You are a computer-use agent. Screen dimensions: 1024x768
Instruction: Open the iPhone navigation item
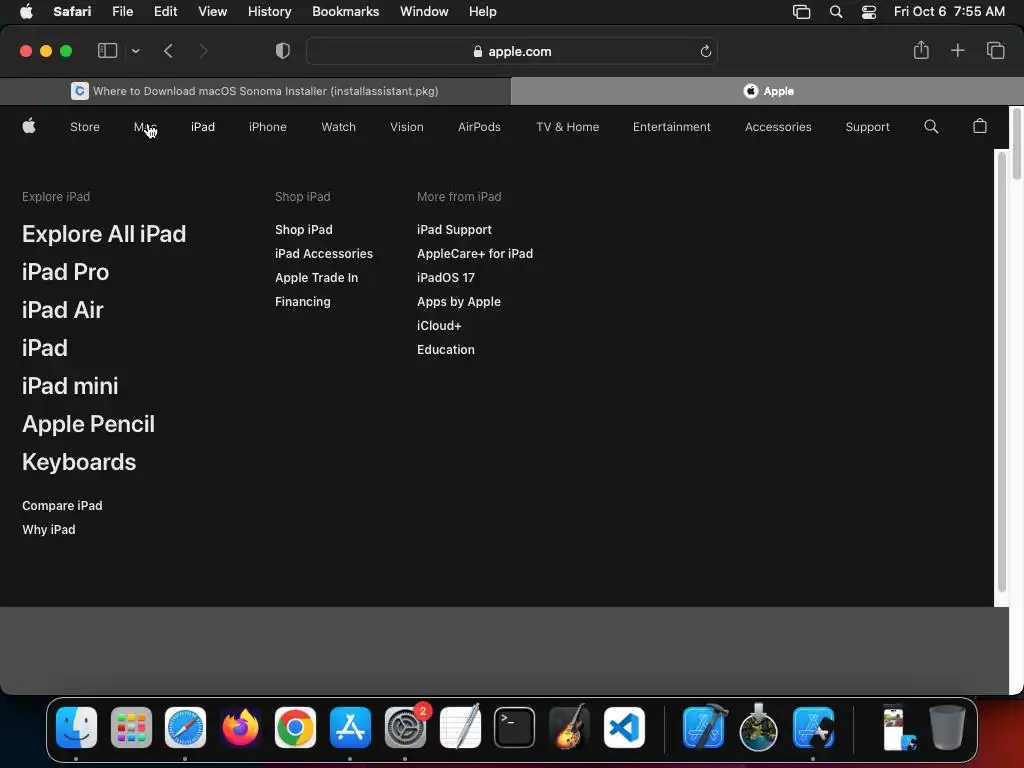pyautogui.click(x=268, y=127)
